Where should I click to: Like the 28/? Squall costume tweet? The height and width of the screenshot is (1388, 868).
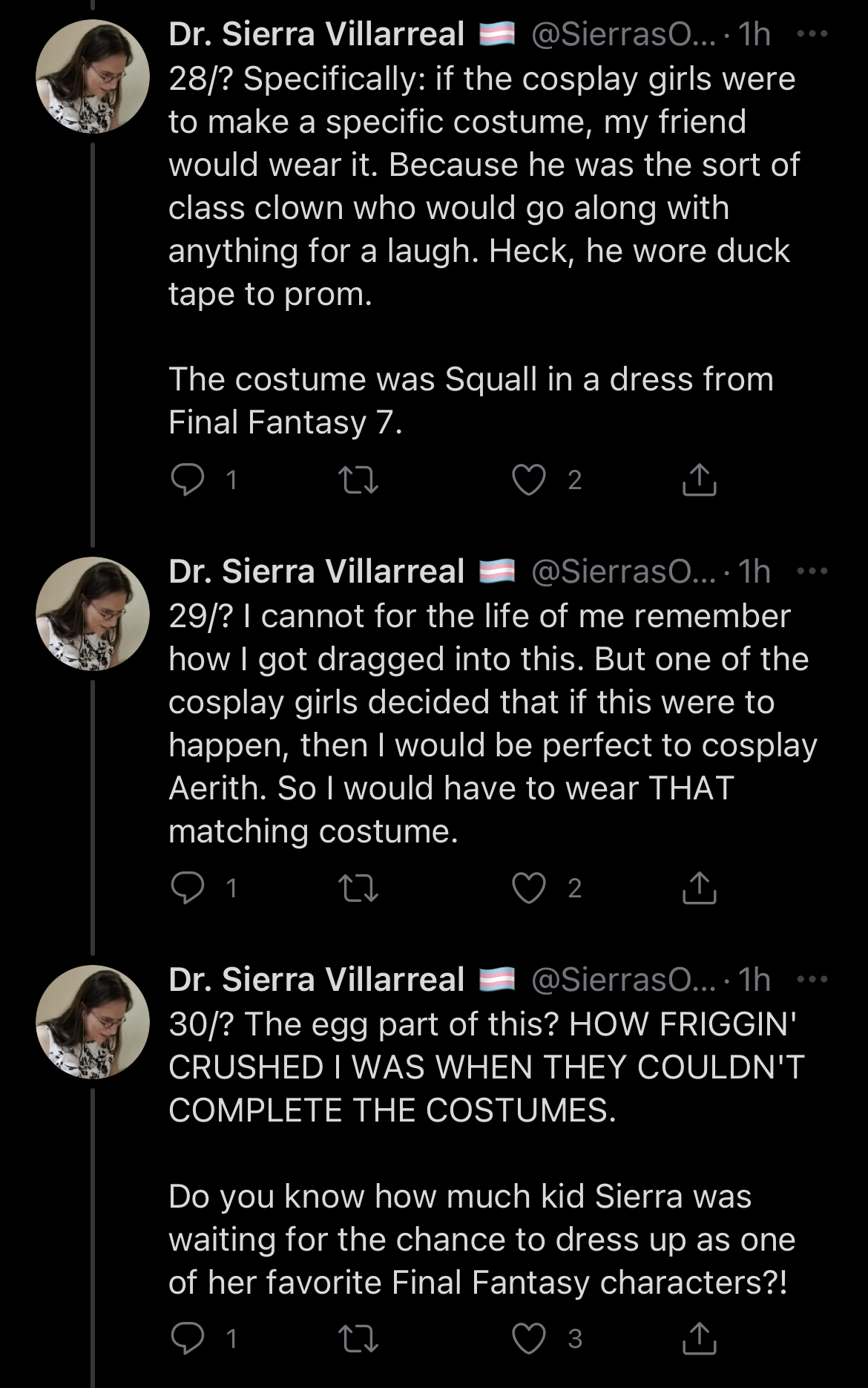coord(529,479)
